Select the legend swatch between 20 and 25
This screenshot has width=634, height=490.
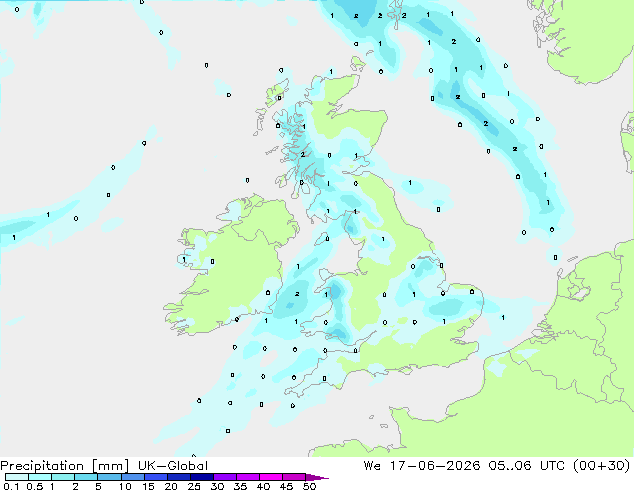(x=179, y=477)
